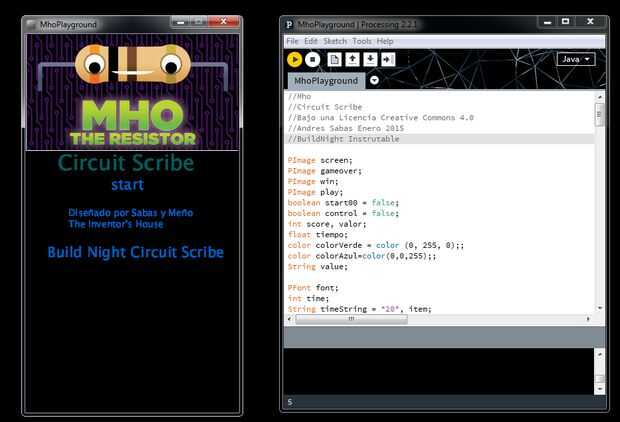Screen dimensions: 620x422
Task: Create a new sketch file
Action: (x=334, y=60)
